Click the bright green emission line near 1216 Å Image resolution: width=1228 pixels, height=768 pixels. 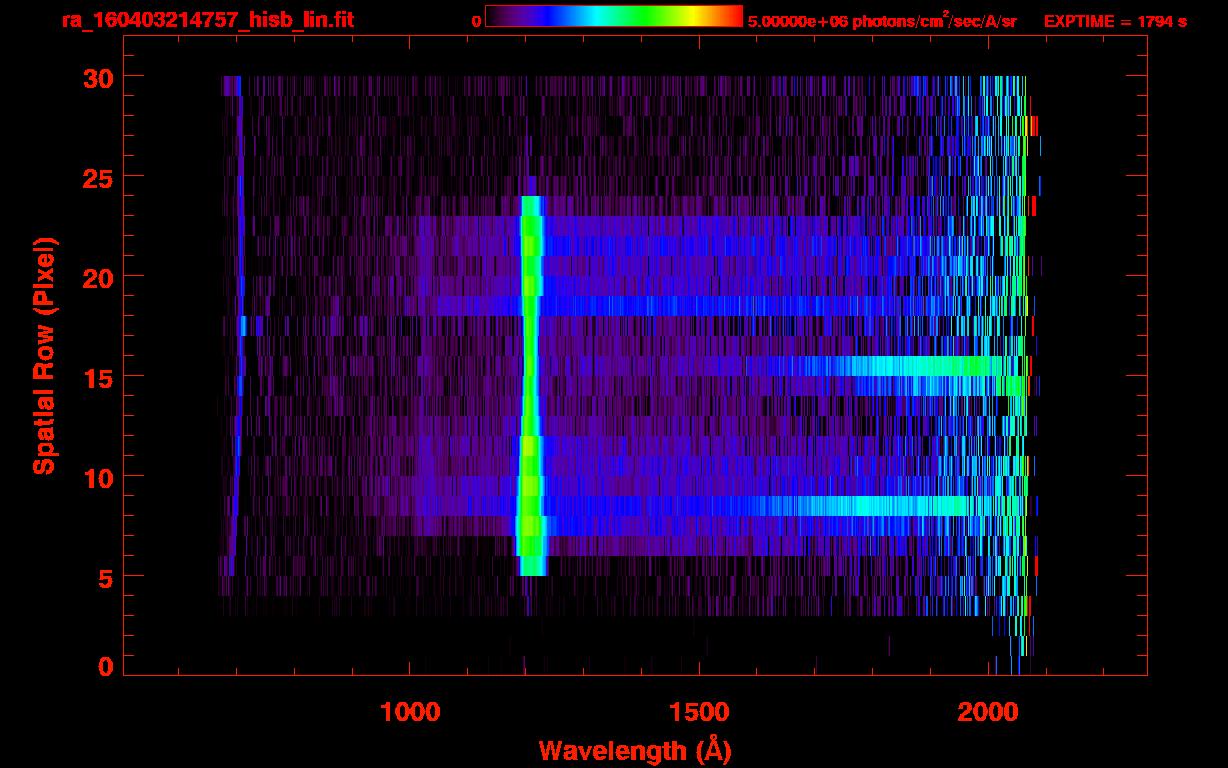530,386
